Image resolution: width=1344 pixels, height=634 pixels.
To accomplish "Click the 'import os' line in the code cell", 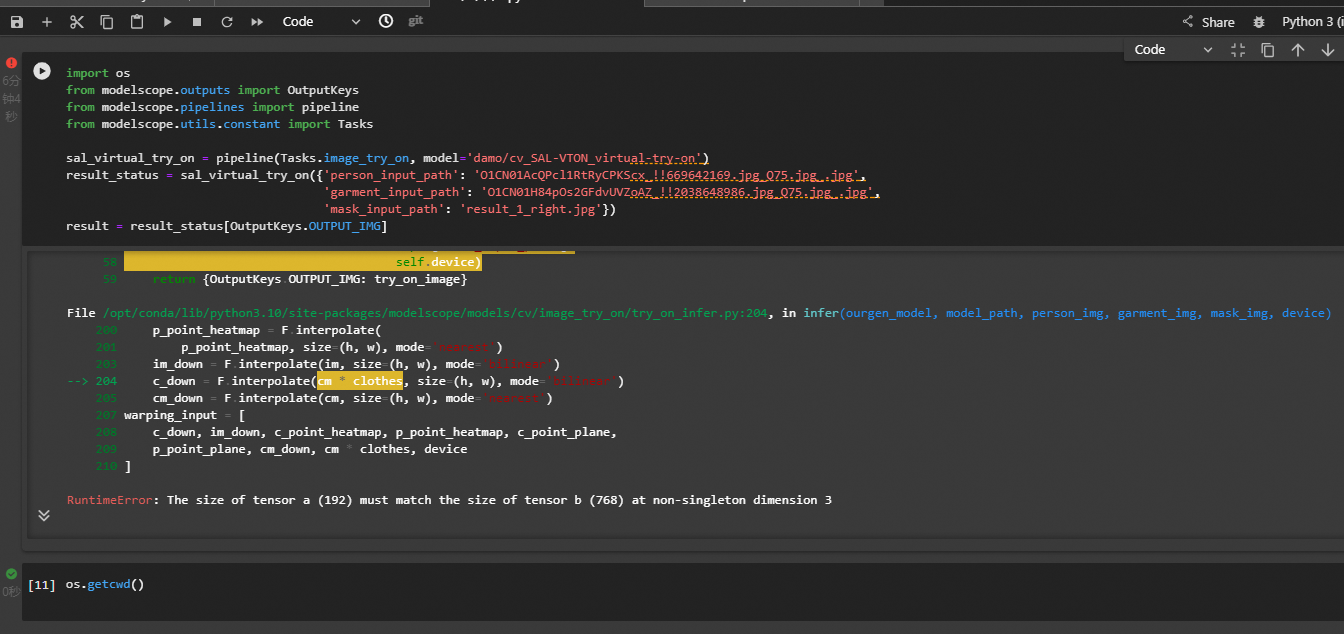I will pyautogui.click(x=98, y=73).
